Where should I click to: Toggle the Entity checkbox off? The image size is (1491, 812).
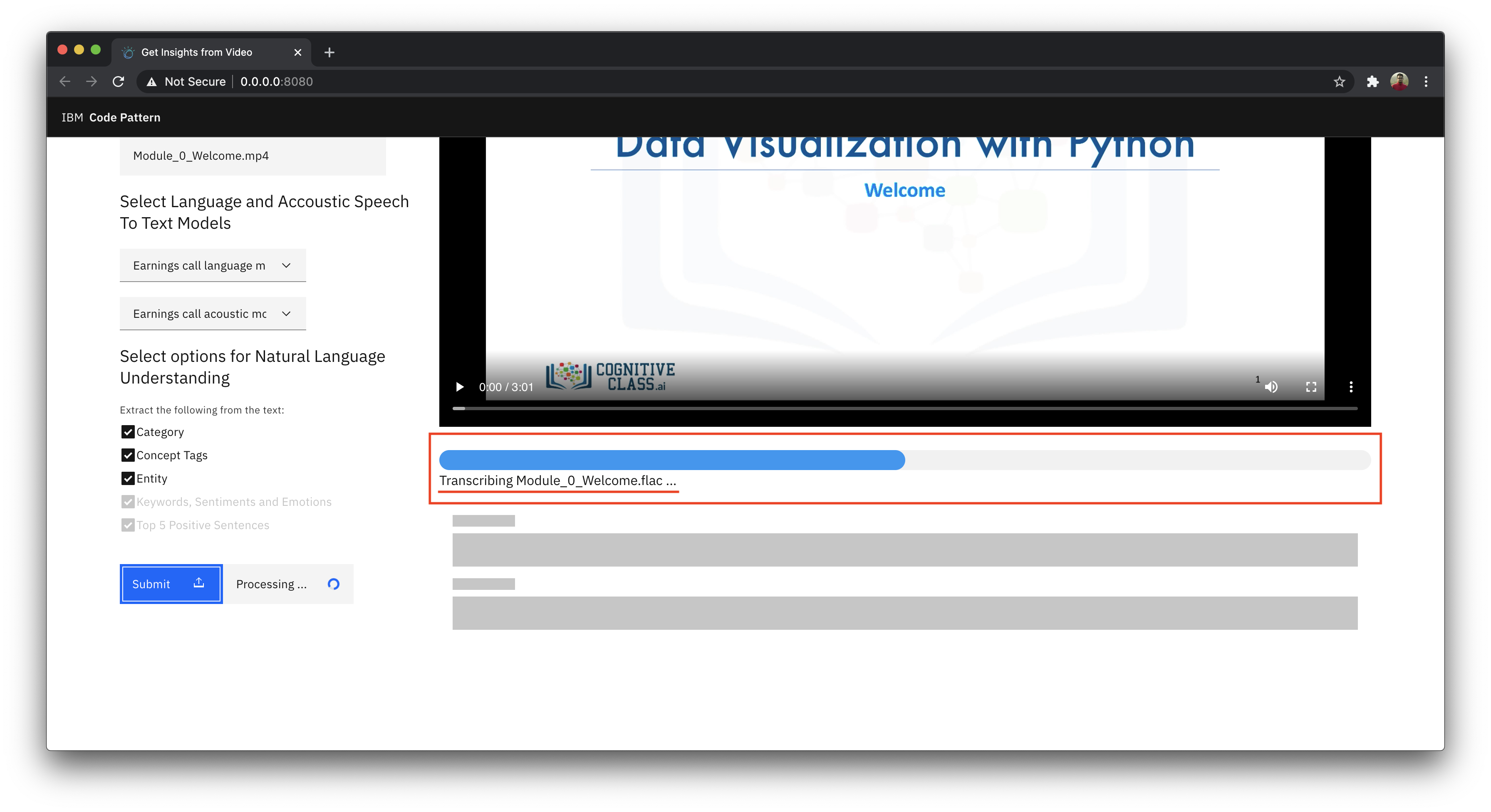(127, 478)
